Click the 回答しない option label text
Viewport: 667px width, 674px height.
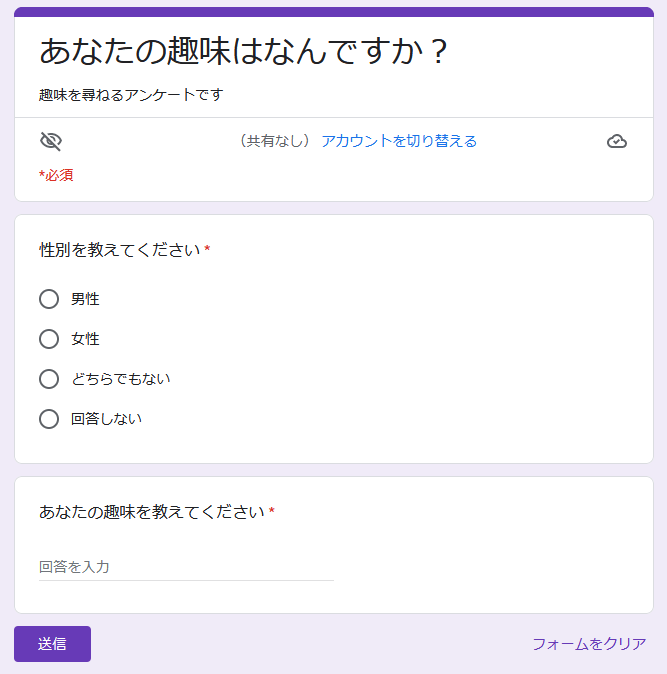[106, 419]
